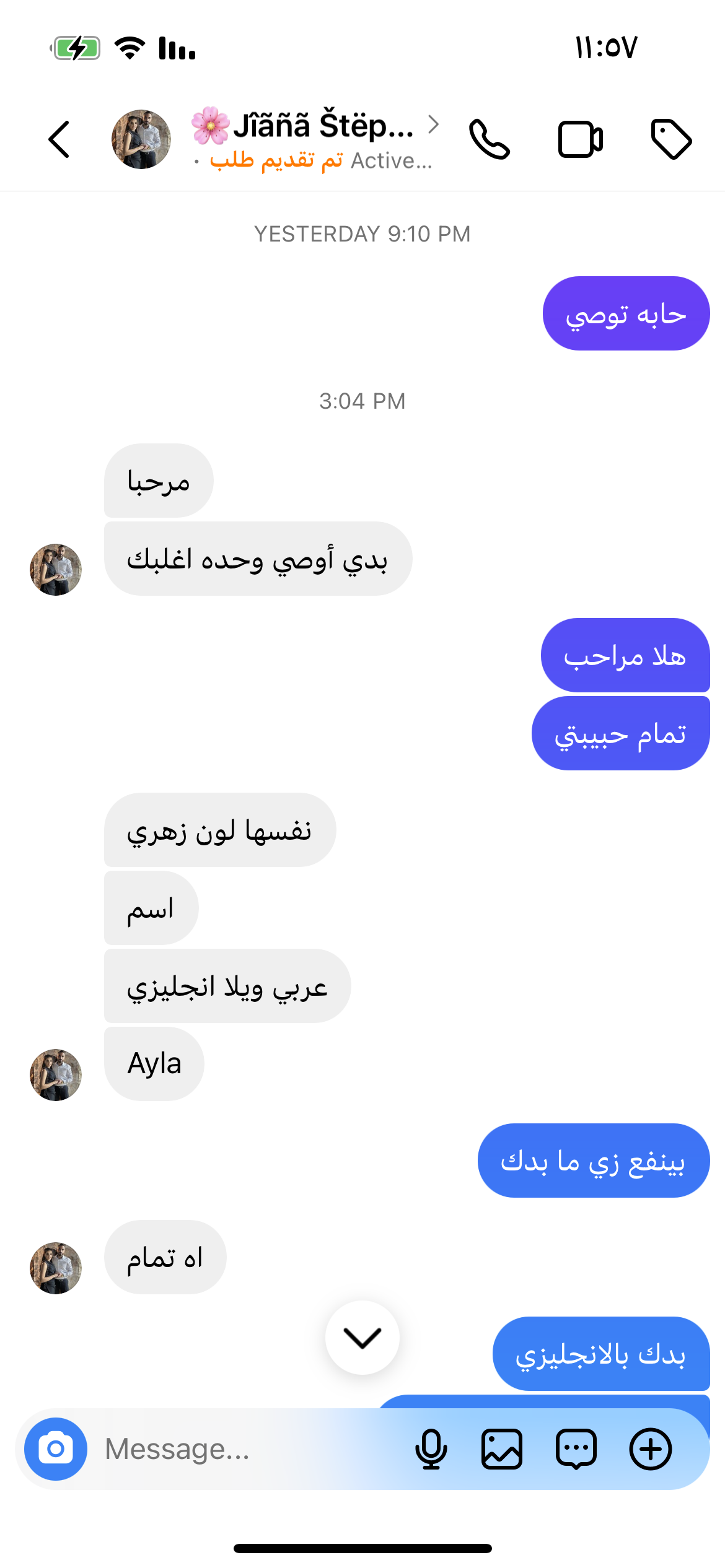Jump to latest with down chevron button
The image size is (725, 1568).
pos(362,1338)
